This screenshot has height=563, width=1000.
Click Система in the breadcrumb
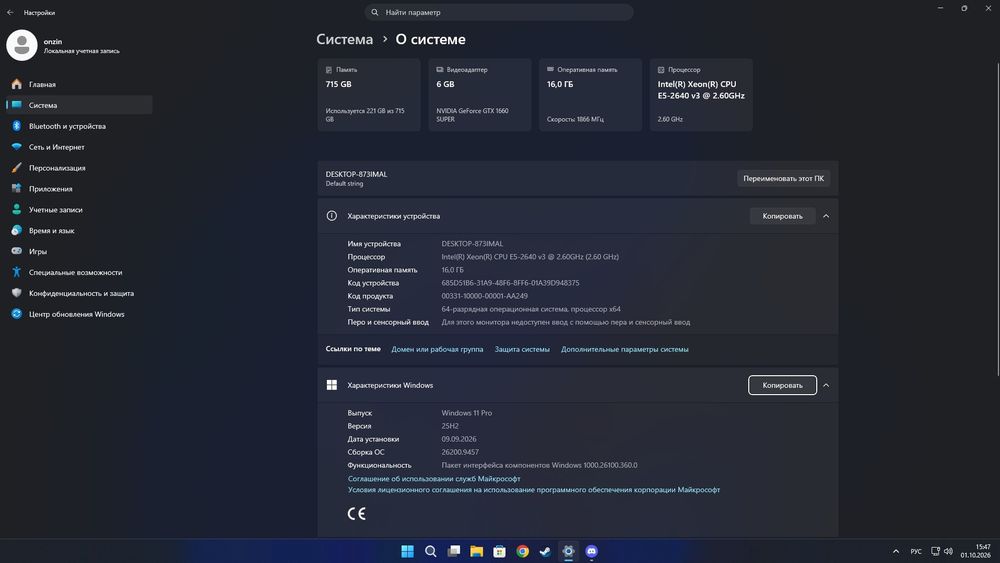(x=344, y=40)
